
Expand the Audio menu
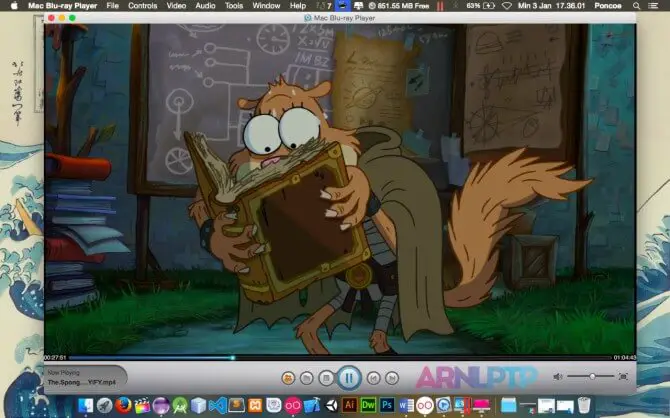(x=205, y=6)
